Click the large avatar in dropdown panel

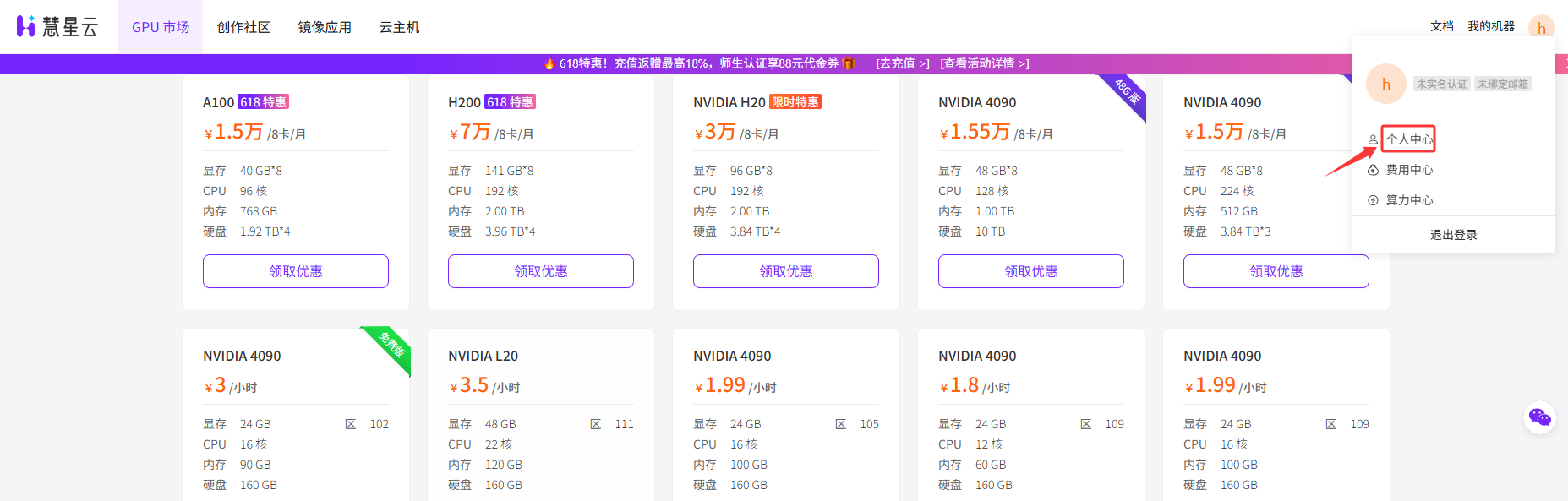point(1385,84)
